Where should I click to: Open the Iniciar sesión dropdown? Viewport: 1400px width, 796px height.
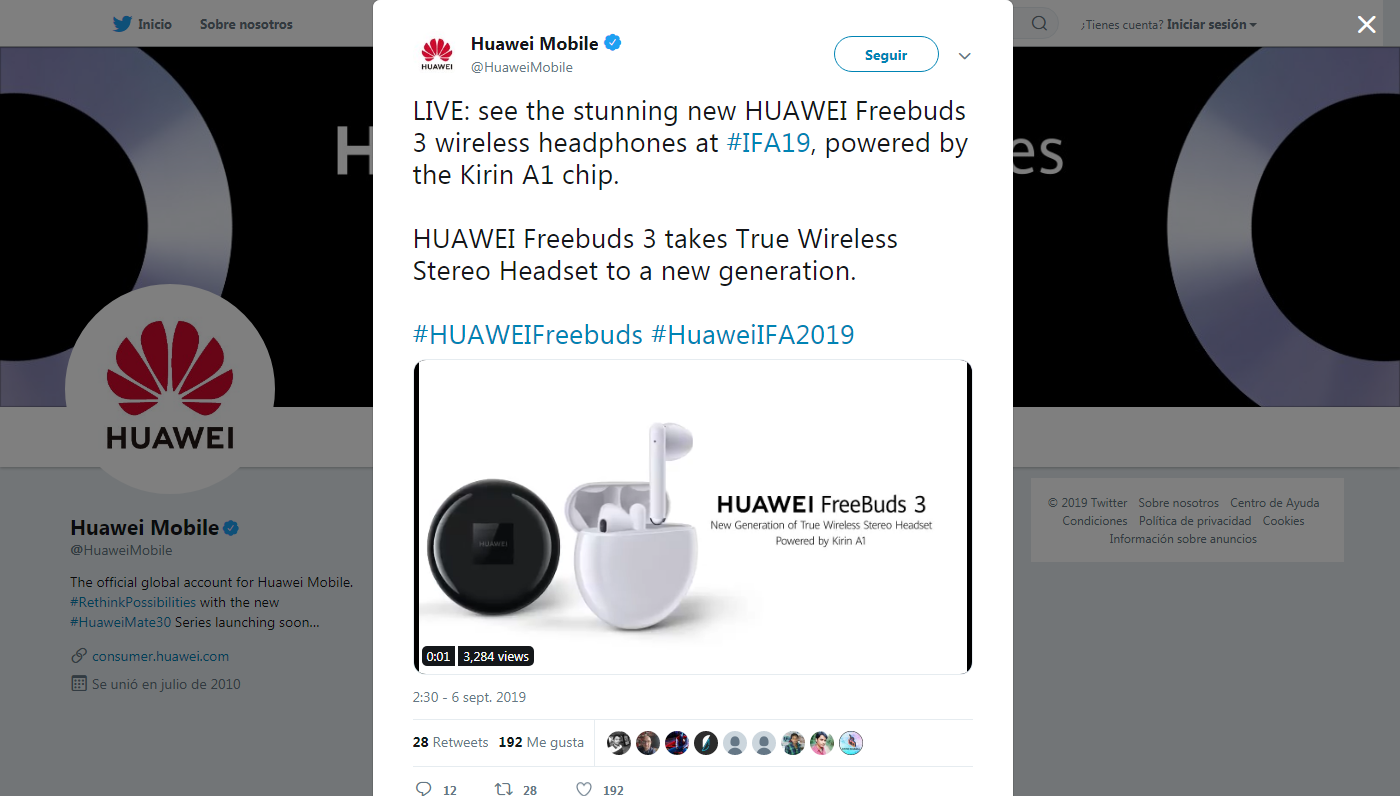1212,24
